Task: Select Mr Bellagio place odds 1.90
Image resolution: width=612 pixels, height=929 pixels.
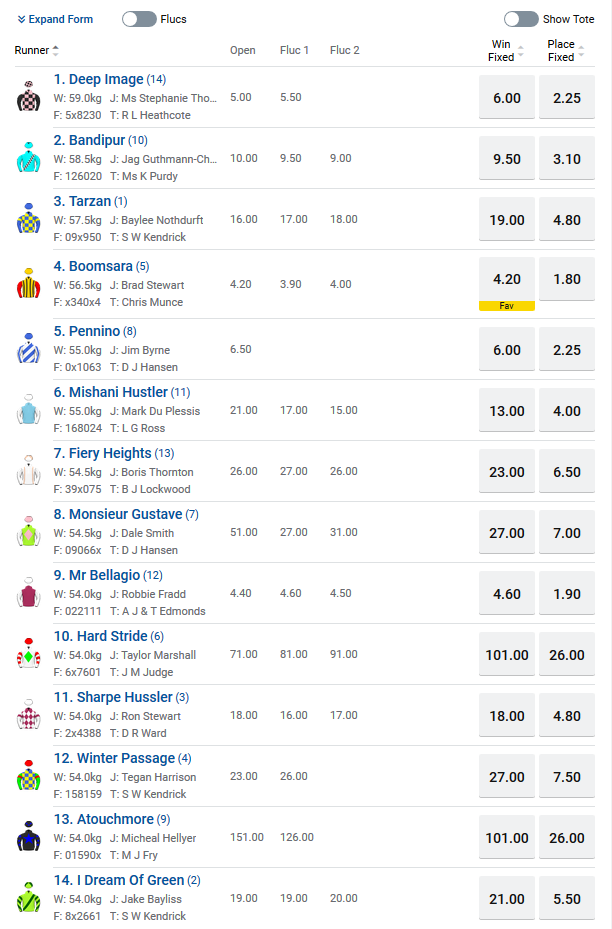Action: (x=567, y=594)
